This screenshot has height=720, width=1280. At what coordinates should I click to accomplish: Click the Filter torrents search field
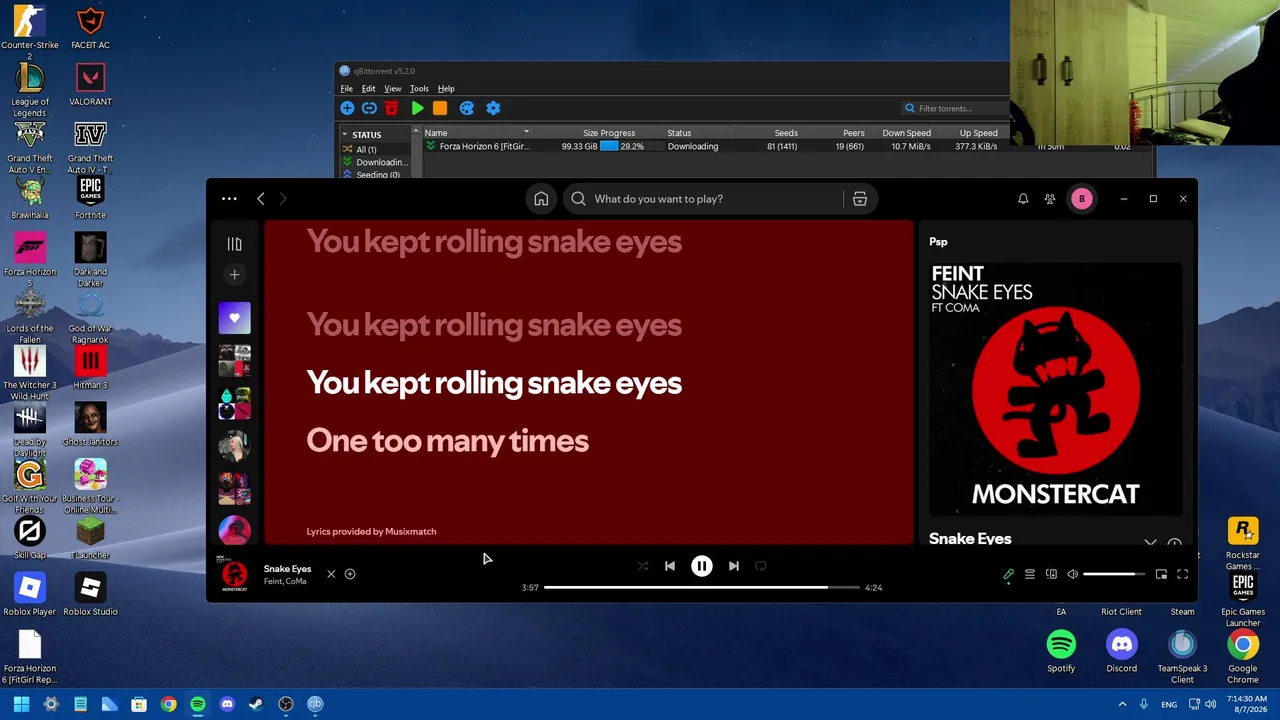(955, 108)
